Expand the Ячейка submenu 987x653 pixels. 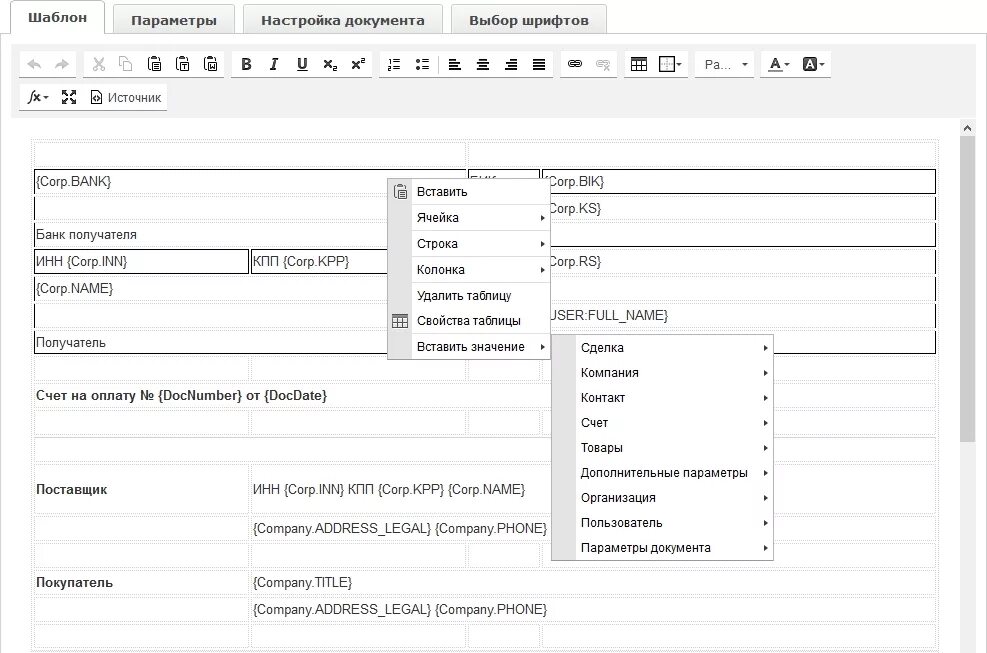click(x=469, y=218)
